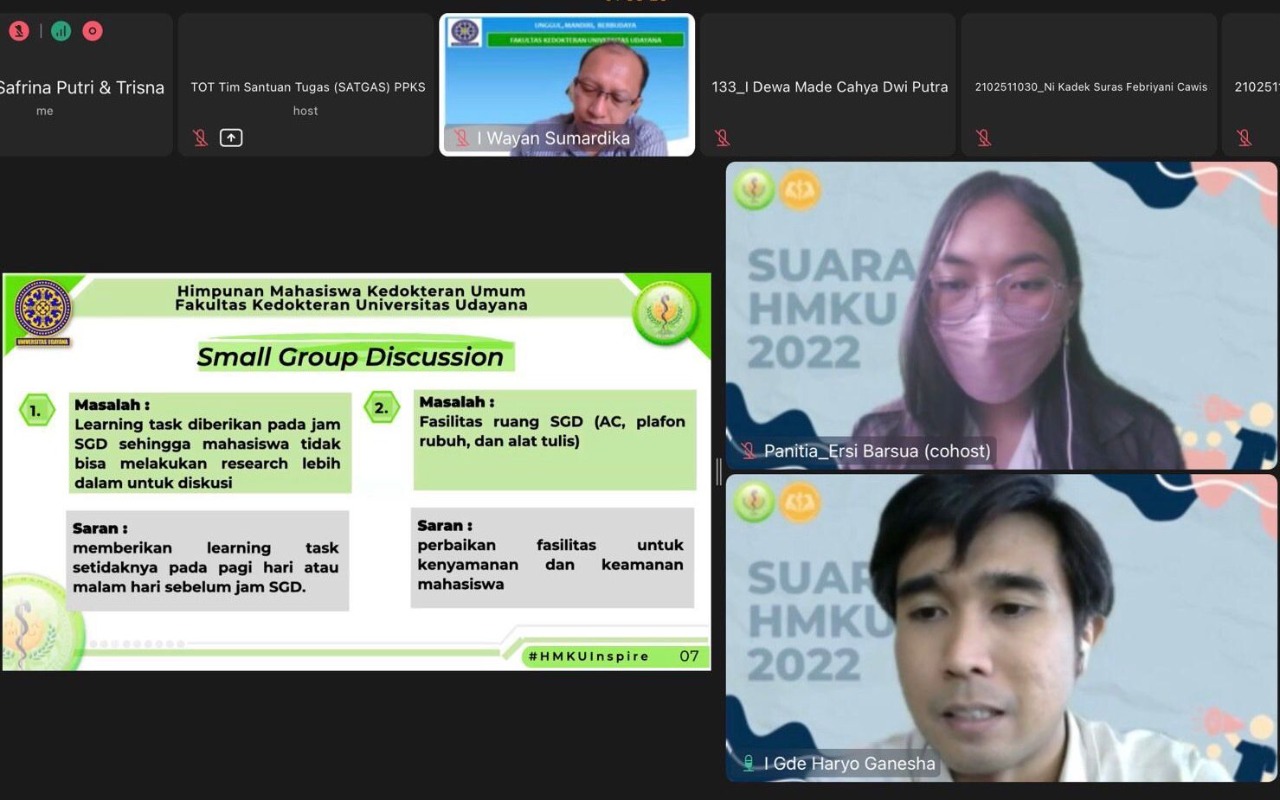Select the Panitia_Ersi Barsua cohost video
1280x800 pixels.
[1001, 315]
